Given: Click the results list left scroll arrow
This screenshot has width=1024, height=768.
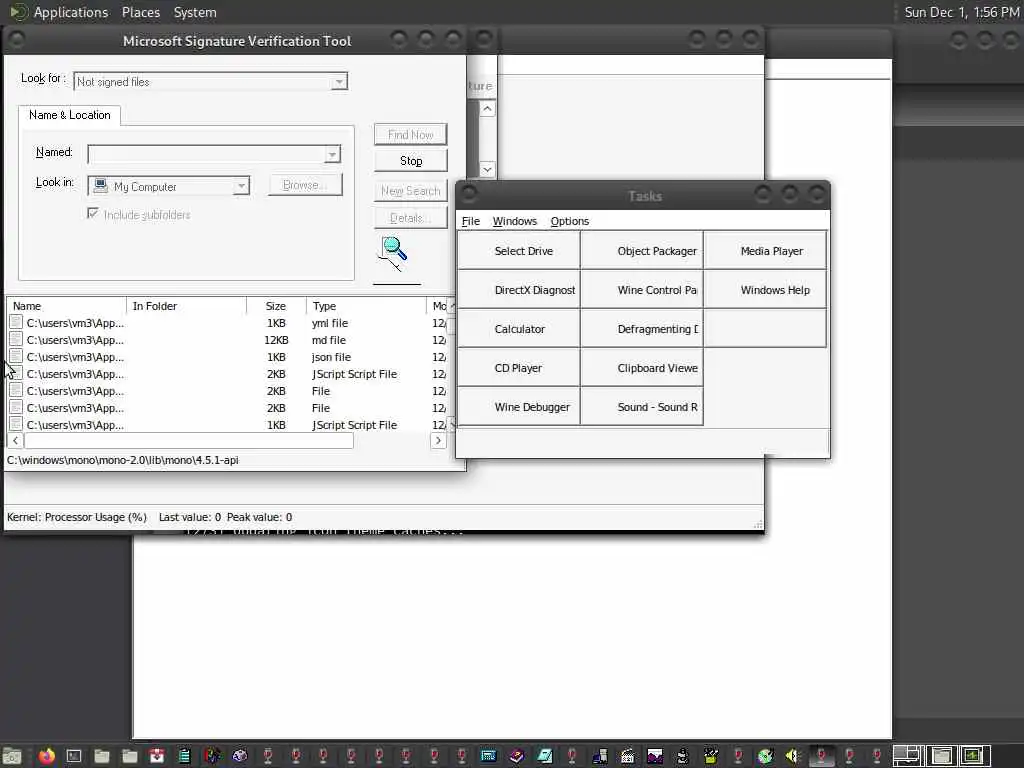Looking at the screenshot, I should (x=15, y=441).
